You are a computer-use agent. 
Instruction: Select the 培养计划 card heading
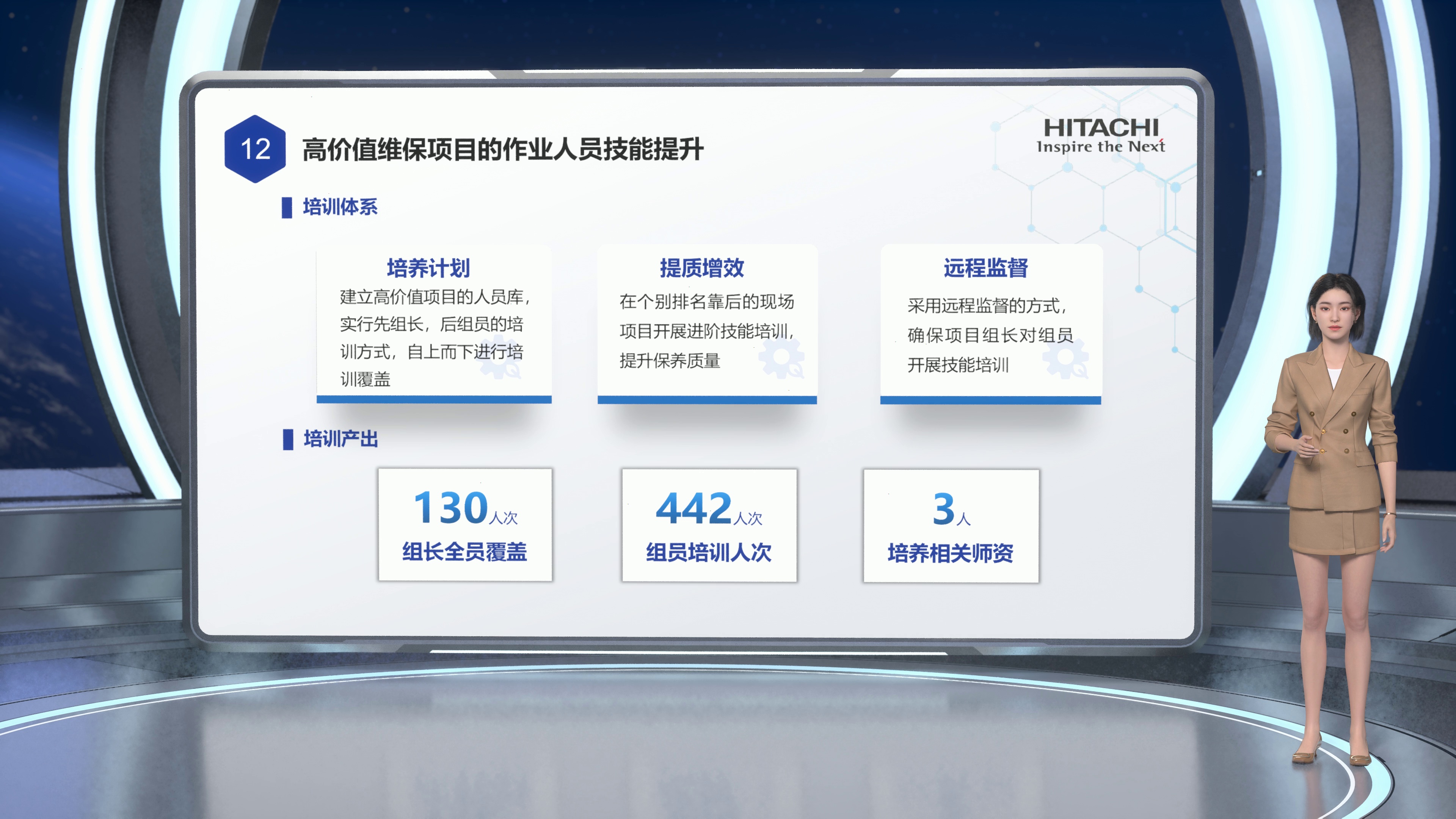428,268
